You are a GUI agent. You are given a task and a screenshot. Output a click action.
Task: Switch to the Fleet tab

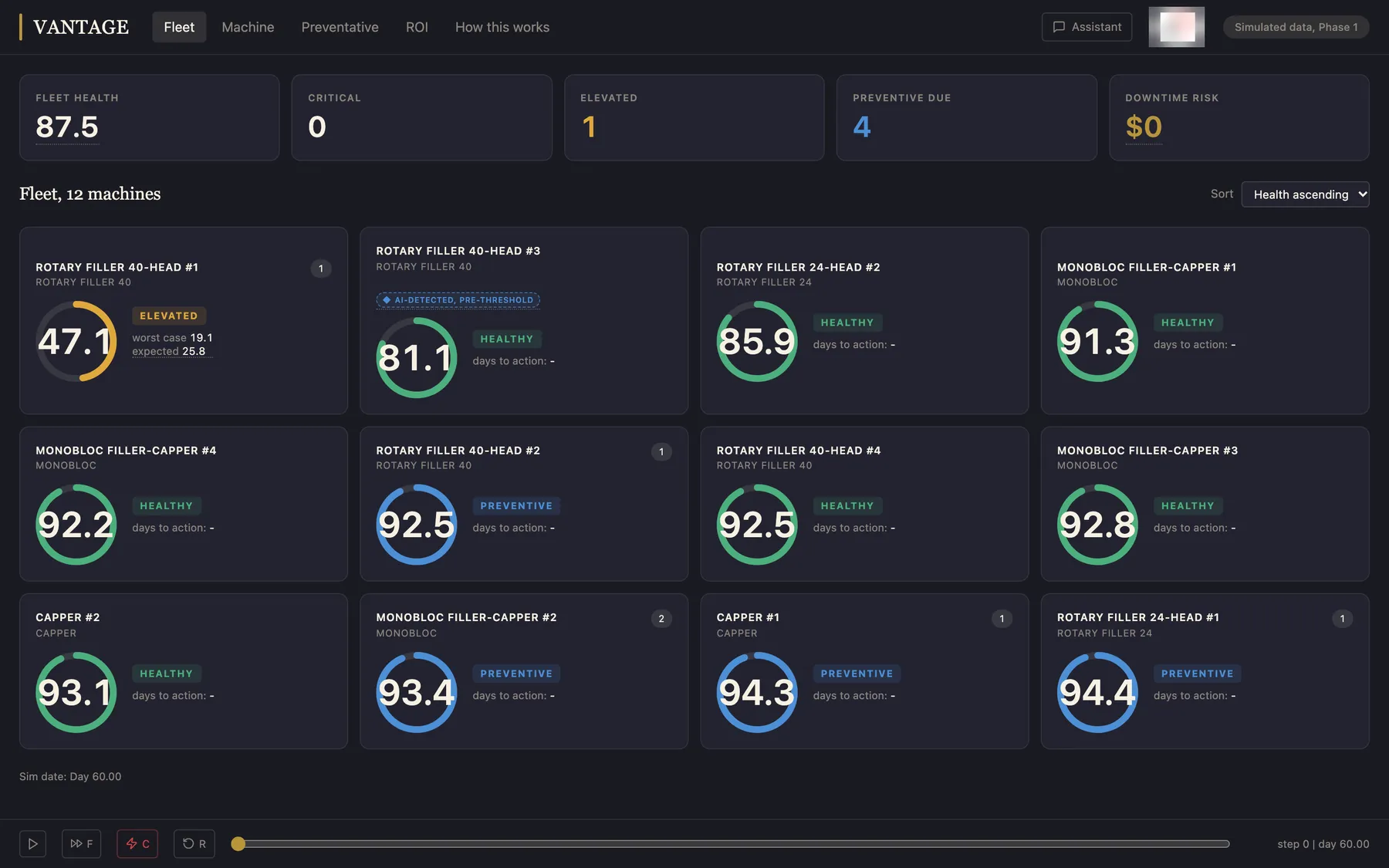pos(179,27)
